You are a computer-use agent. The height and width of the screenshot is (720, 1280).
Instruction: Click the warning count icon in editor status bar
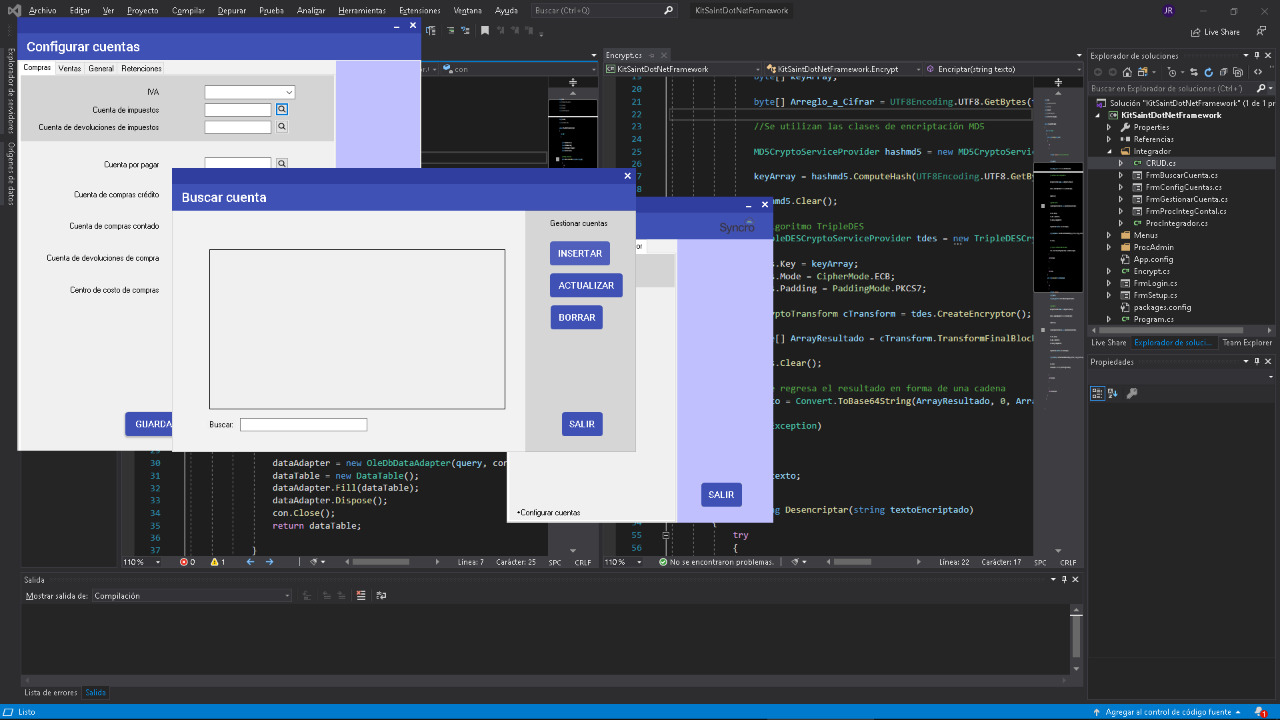pos(215,562)
